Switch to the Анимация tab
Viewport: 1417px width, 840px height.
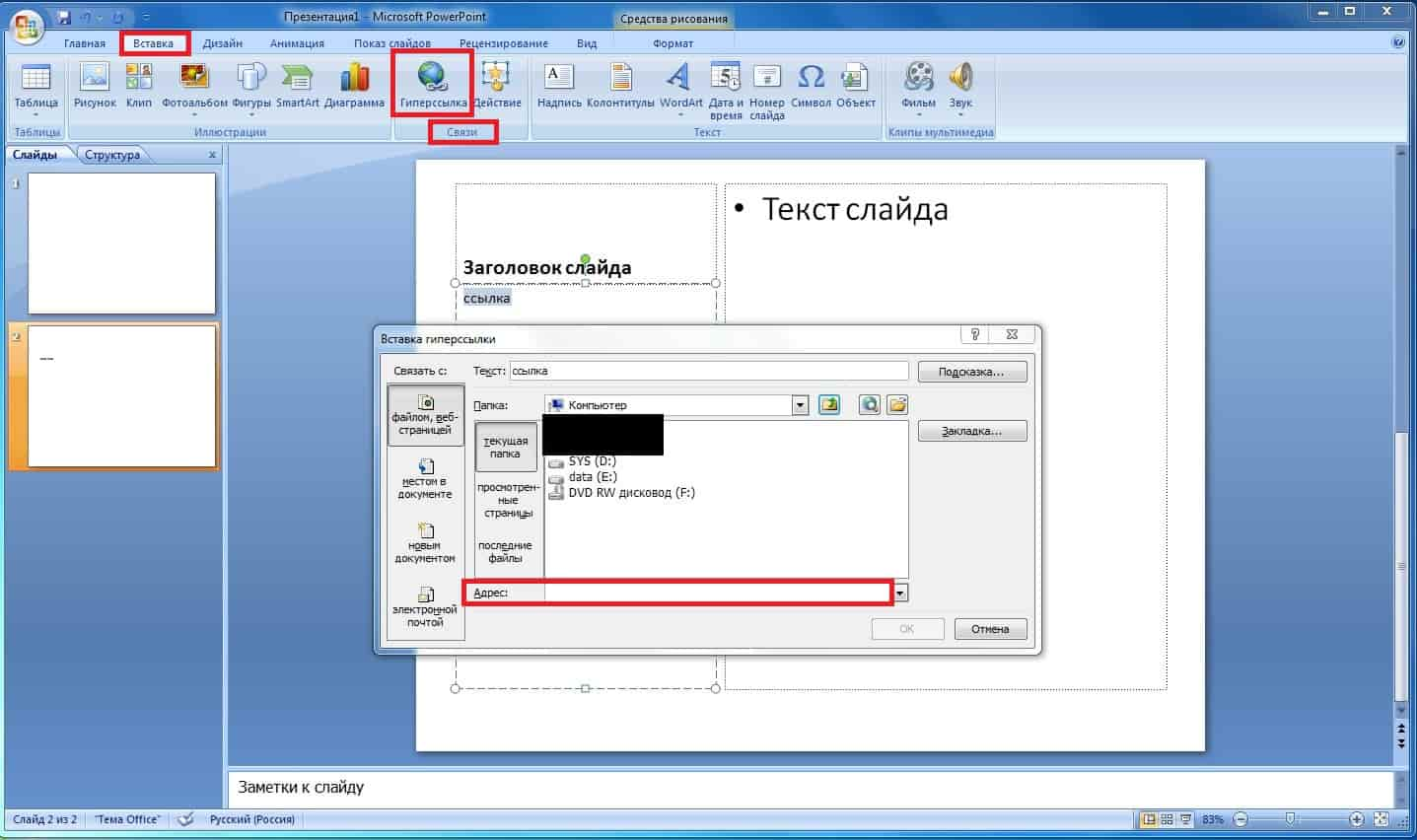[x=297, y=43]
